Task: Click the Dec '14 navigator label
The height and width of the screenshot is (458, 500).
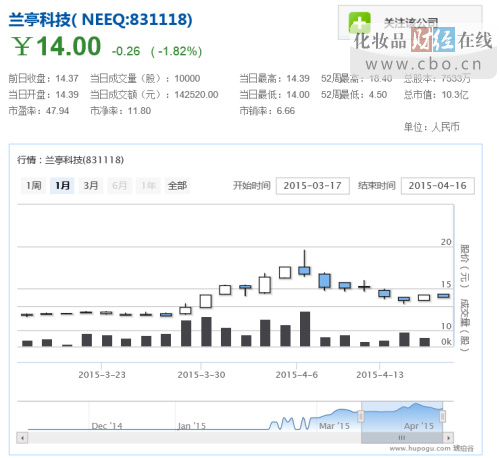Action: point(107,426)
